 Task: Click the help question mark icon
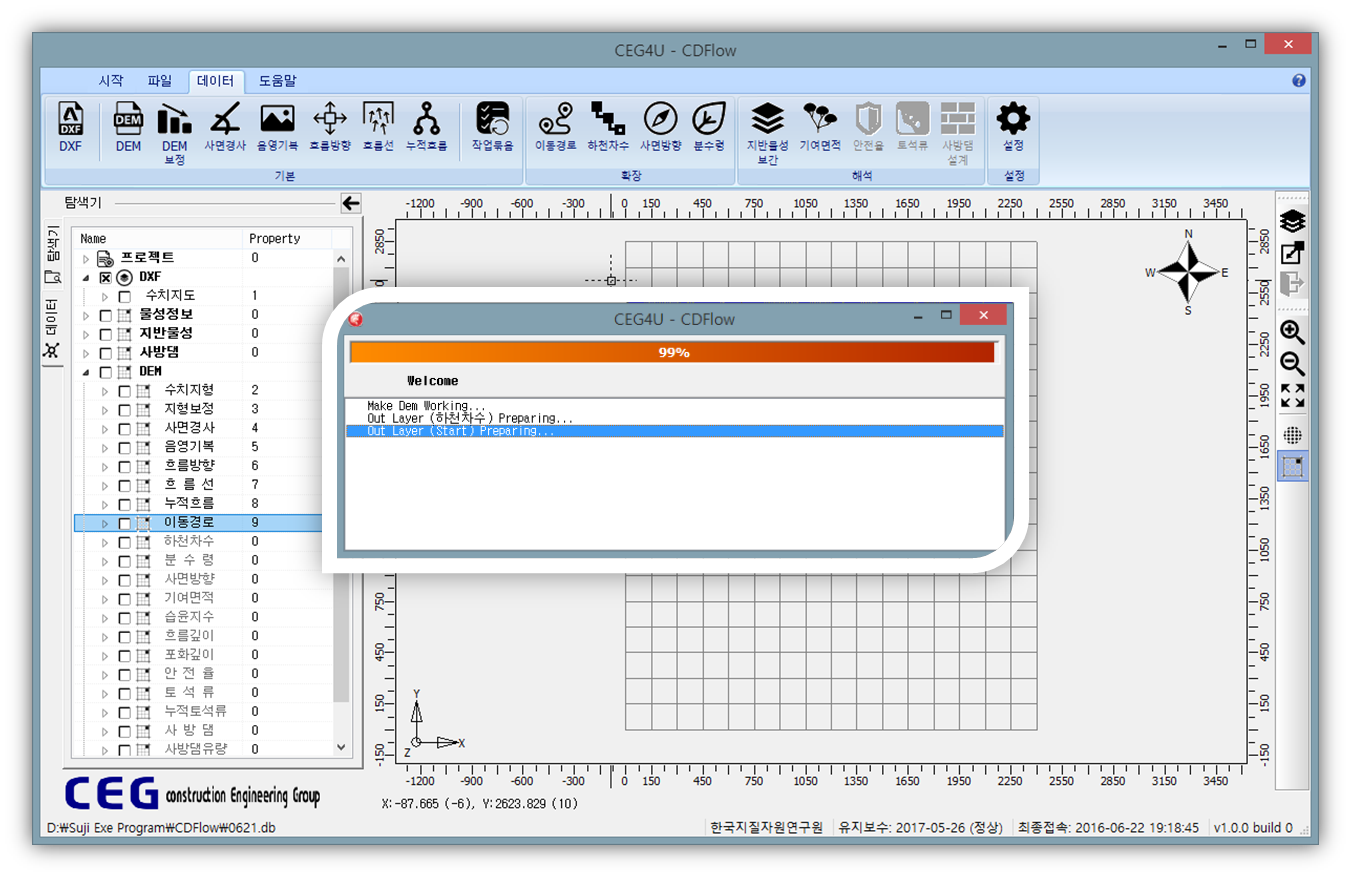pyautogui.click(x=1298, y=80)
